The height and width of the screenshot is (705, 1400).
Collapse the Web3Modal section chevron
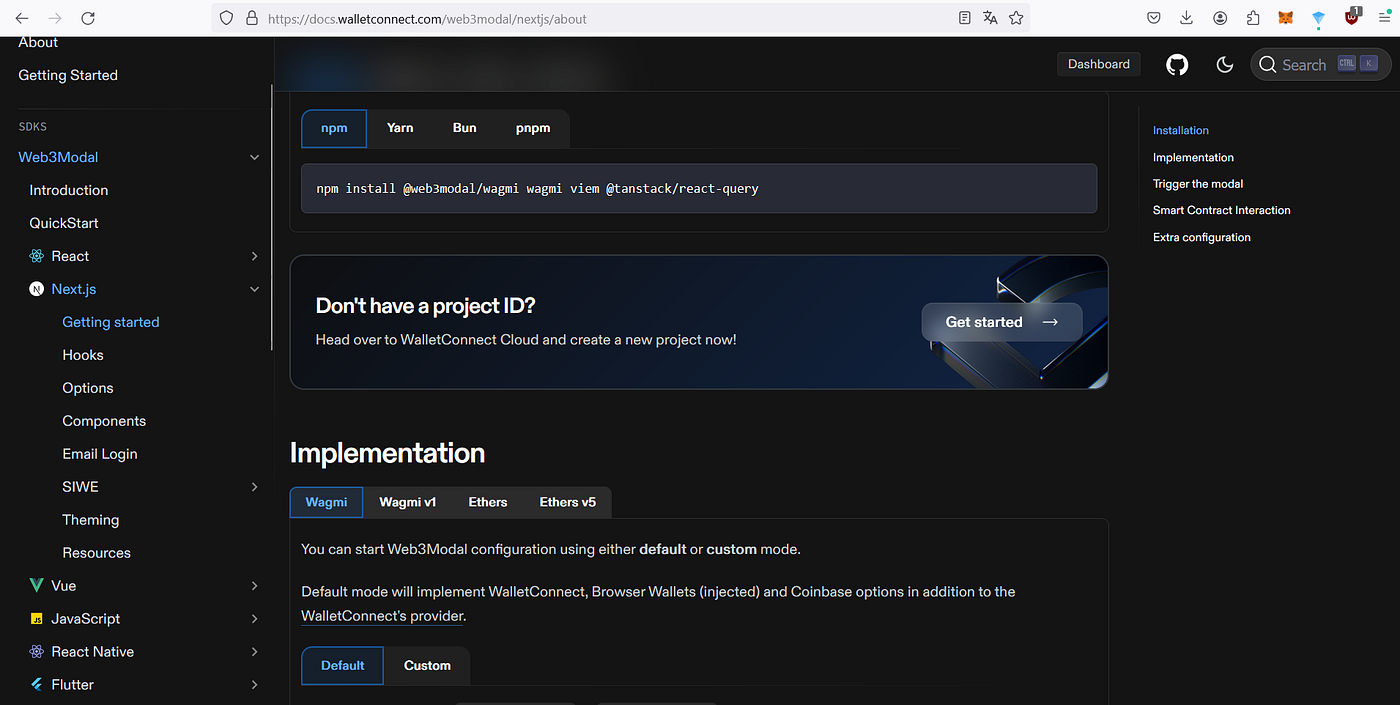coord(254,157)
